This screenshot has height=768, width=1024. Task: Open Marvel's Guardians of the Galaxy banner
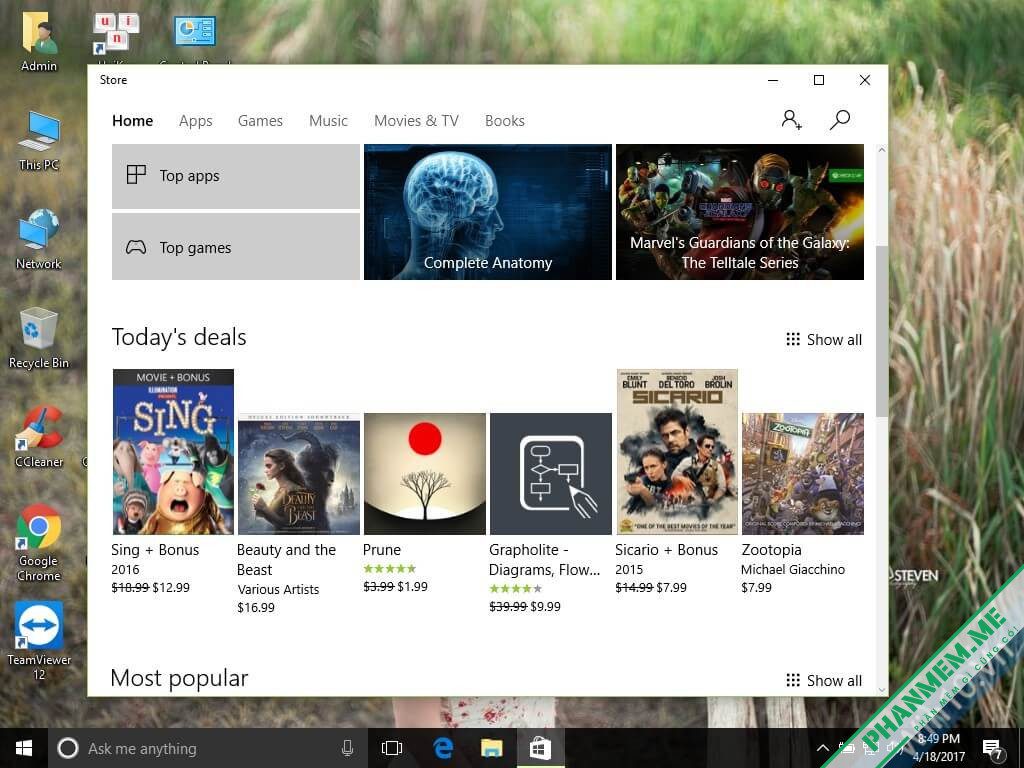[x=740, y=212]
